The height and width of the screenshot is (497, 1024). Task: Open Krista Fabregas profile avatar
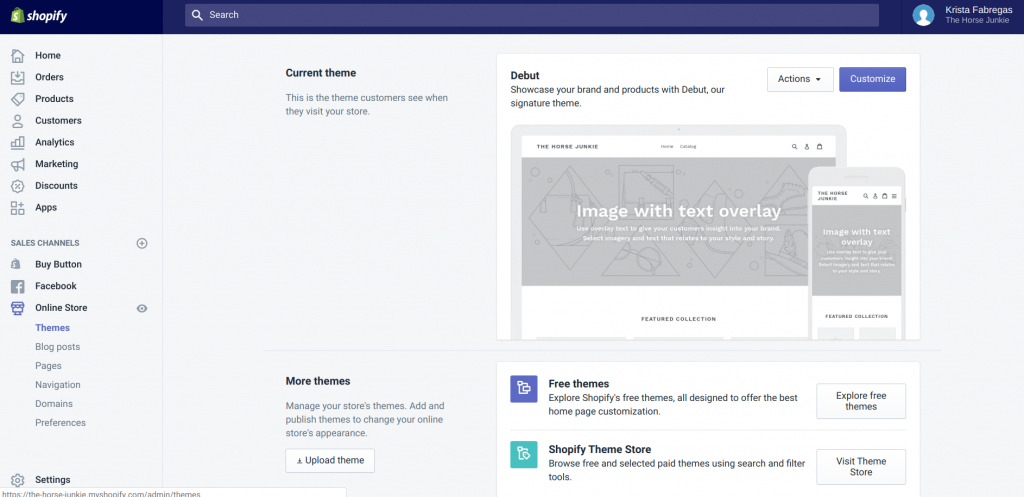click(x=923, y=15)
